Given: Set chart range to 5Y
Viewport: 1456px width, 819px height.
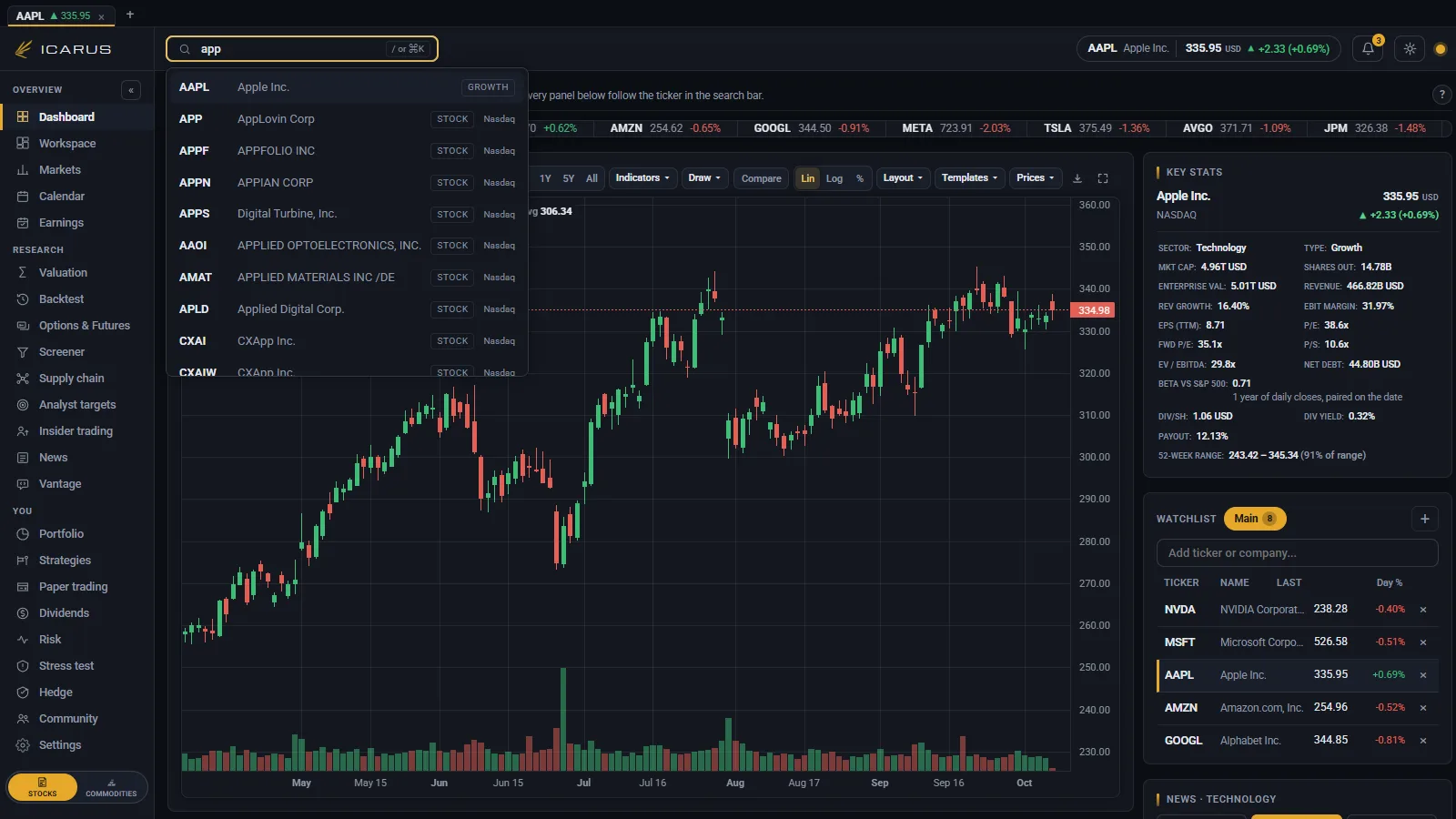Looking at the screenshot, I should click(x=569, y=178).
